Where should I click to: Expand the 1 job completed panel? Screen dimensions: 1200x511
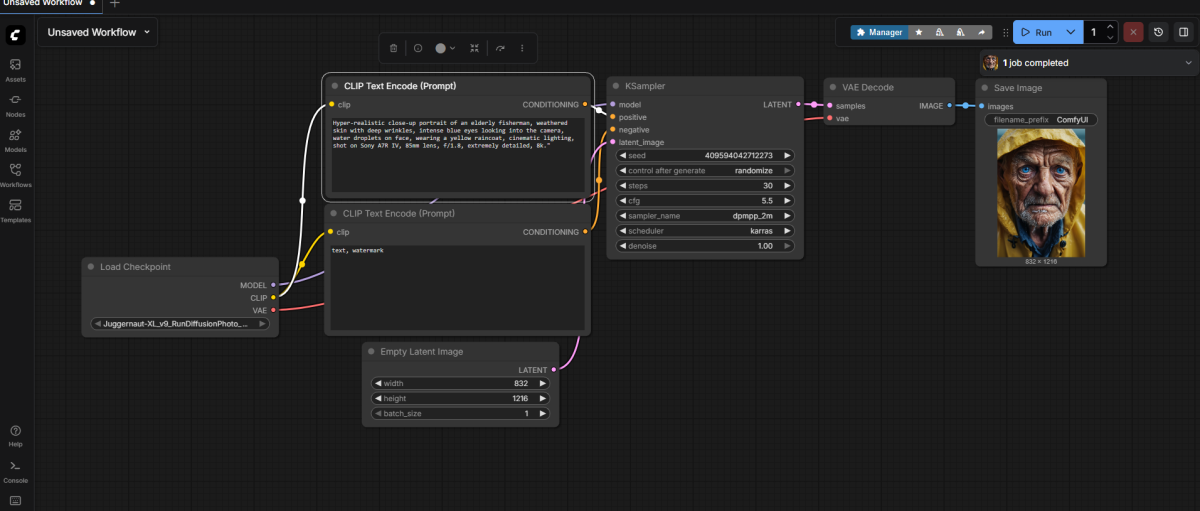pyautogui.click(x=1188, y=63)
